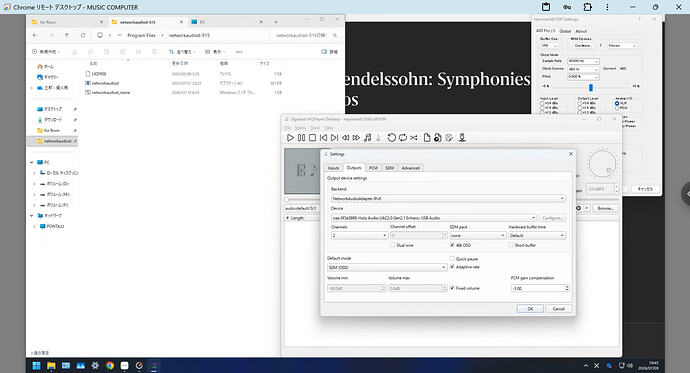Screen dimensions: 690x373
Task: Click the Play icon in the HQPlayer toolbar
Action: [290, 138]
